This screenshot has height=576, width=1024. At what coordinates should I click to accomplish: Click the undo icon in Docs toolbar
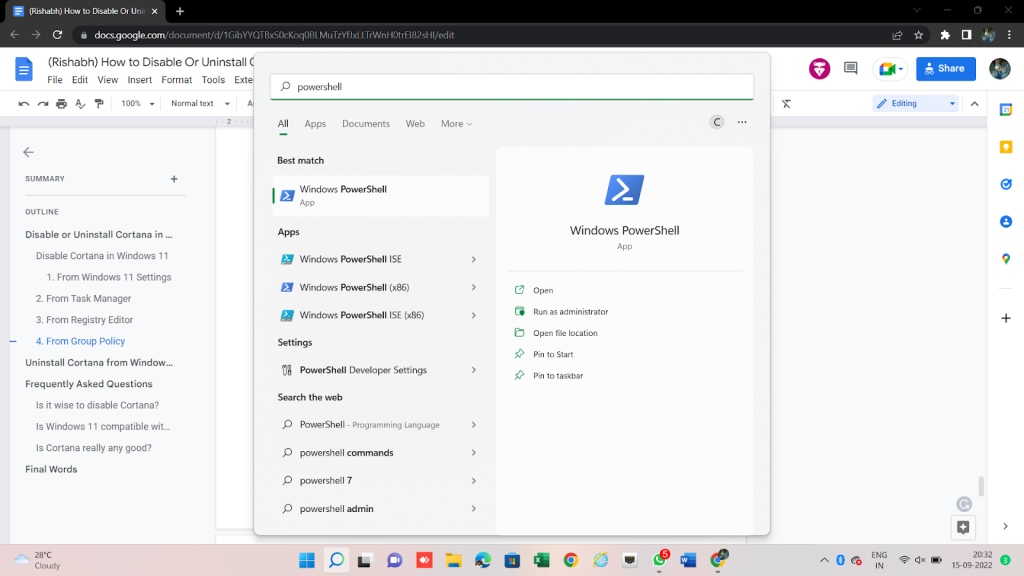(x=25, y=104)
